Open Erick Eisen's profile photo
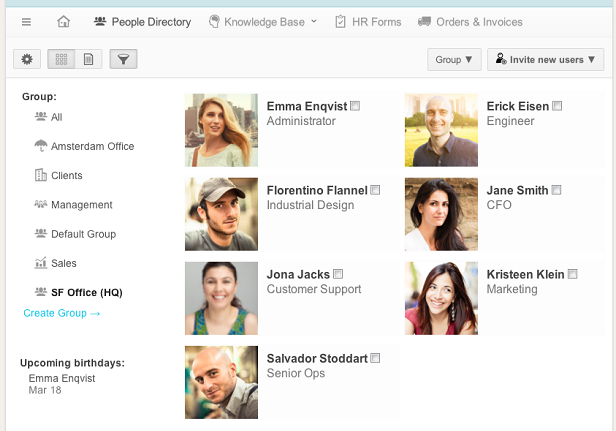 tap(442, 130)
